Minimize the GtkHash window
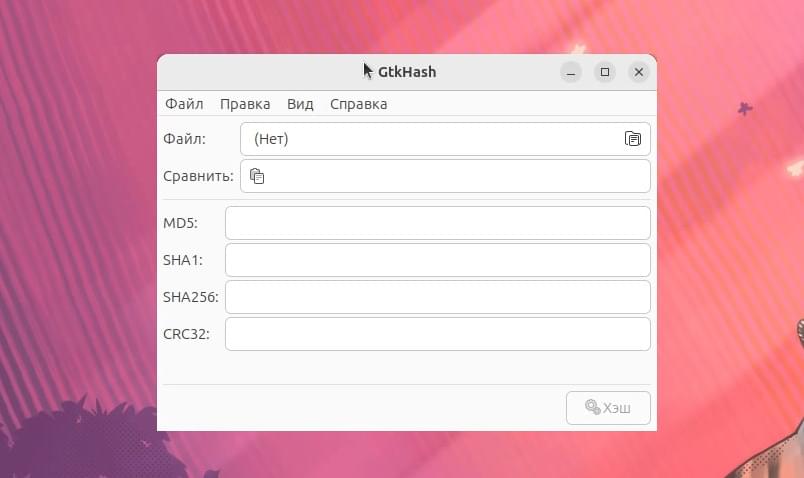This screenshot has height=478, width=804. pos(571,72)
